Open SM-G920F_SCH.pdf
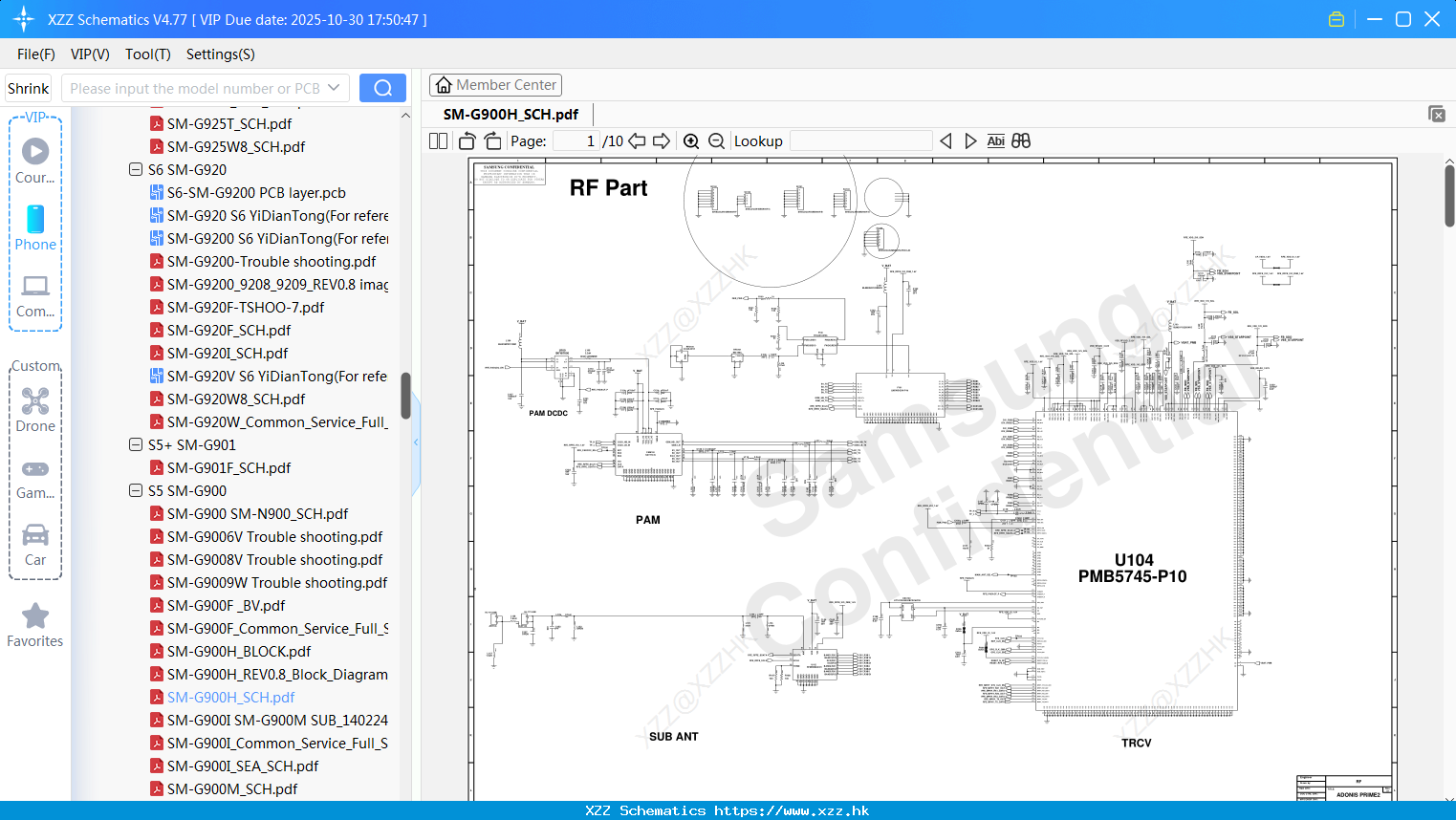The height and width of the screenshot is (820, 1456). pos(220,330)
